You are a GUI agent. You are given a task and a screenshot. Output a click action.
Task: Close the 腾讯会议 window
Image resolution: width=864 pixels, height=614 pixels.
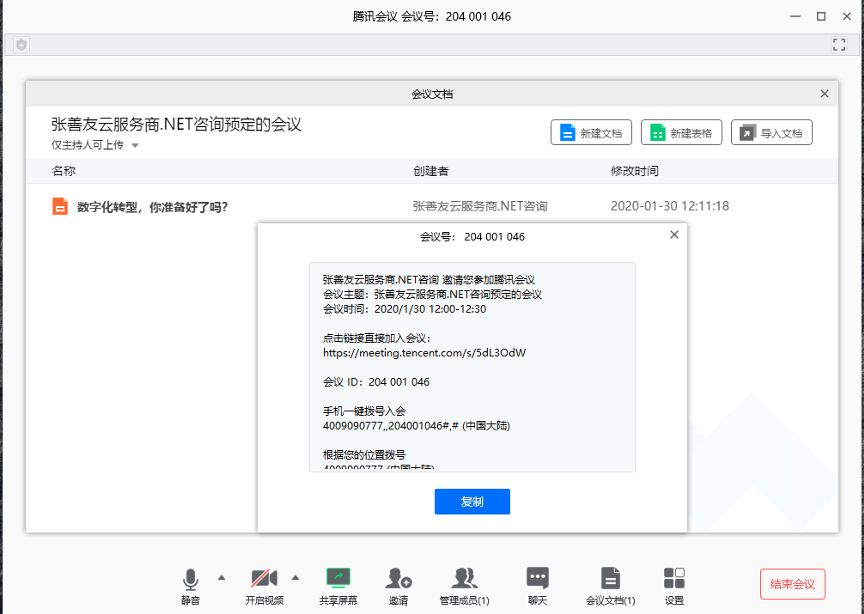click(x=847, y=17)
